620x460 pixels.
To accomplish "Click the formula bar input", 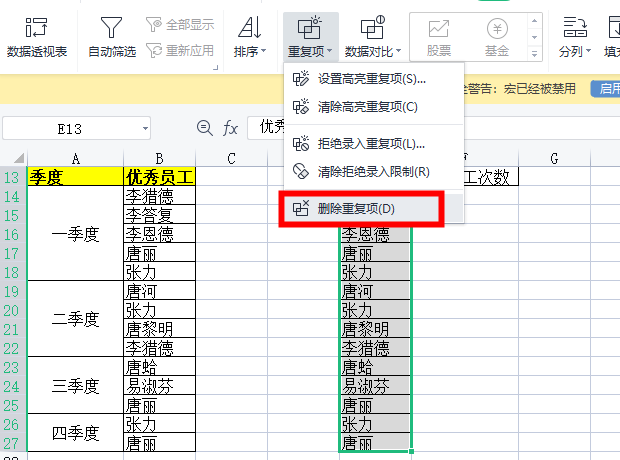I will coord(266,128).
